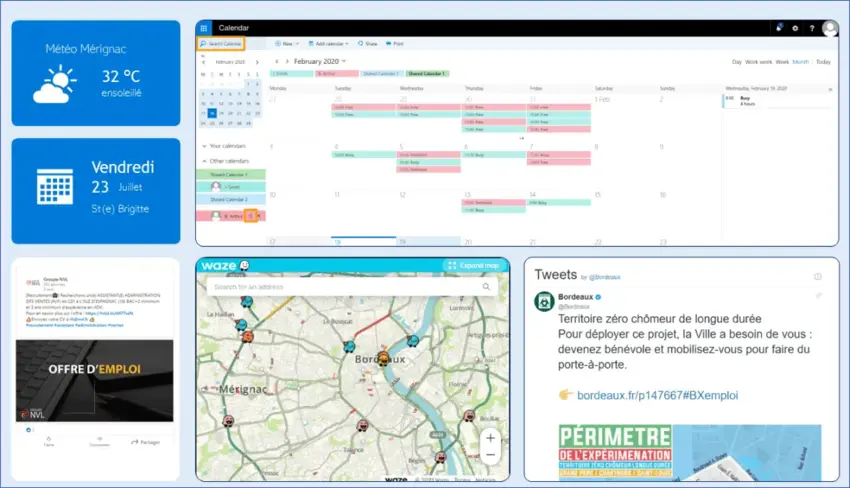Click the Expand map button
This screenshot has height=488, width=850.
pyautogui.click(x=476, y=266)
